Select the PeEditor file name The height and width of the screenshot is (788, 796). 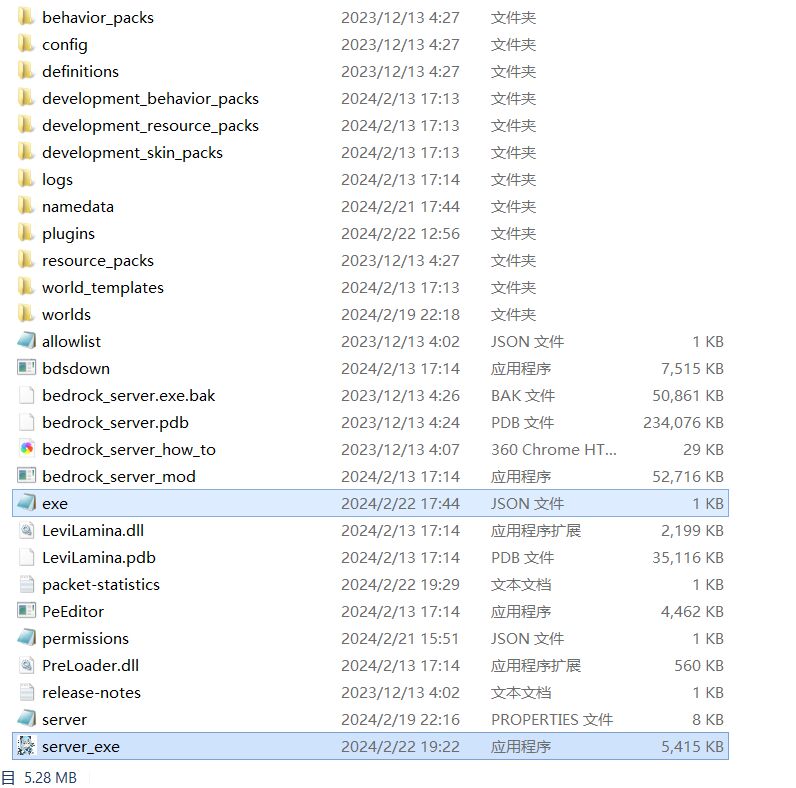tap(73, 611)
